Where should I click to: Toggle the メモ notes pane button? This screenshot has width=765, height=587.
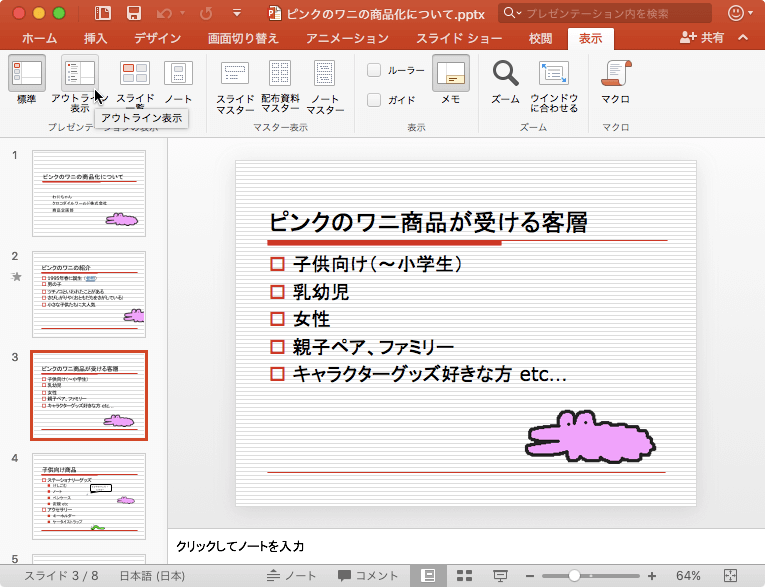tap(451, 73)
